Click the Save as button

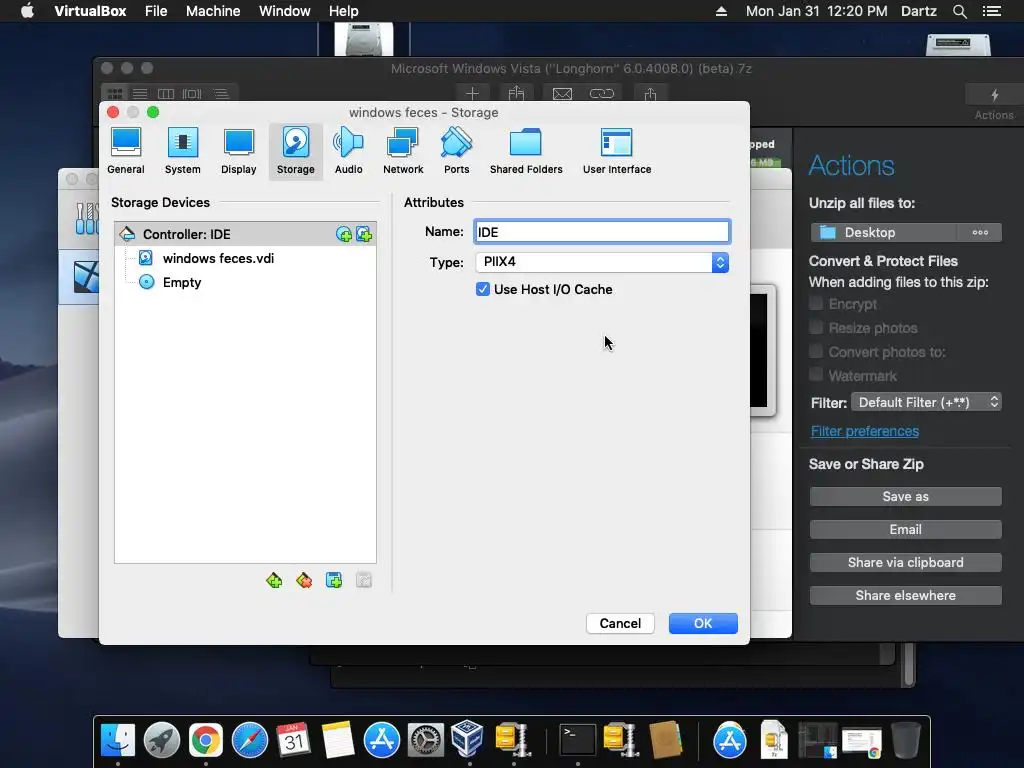point(905,496)
